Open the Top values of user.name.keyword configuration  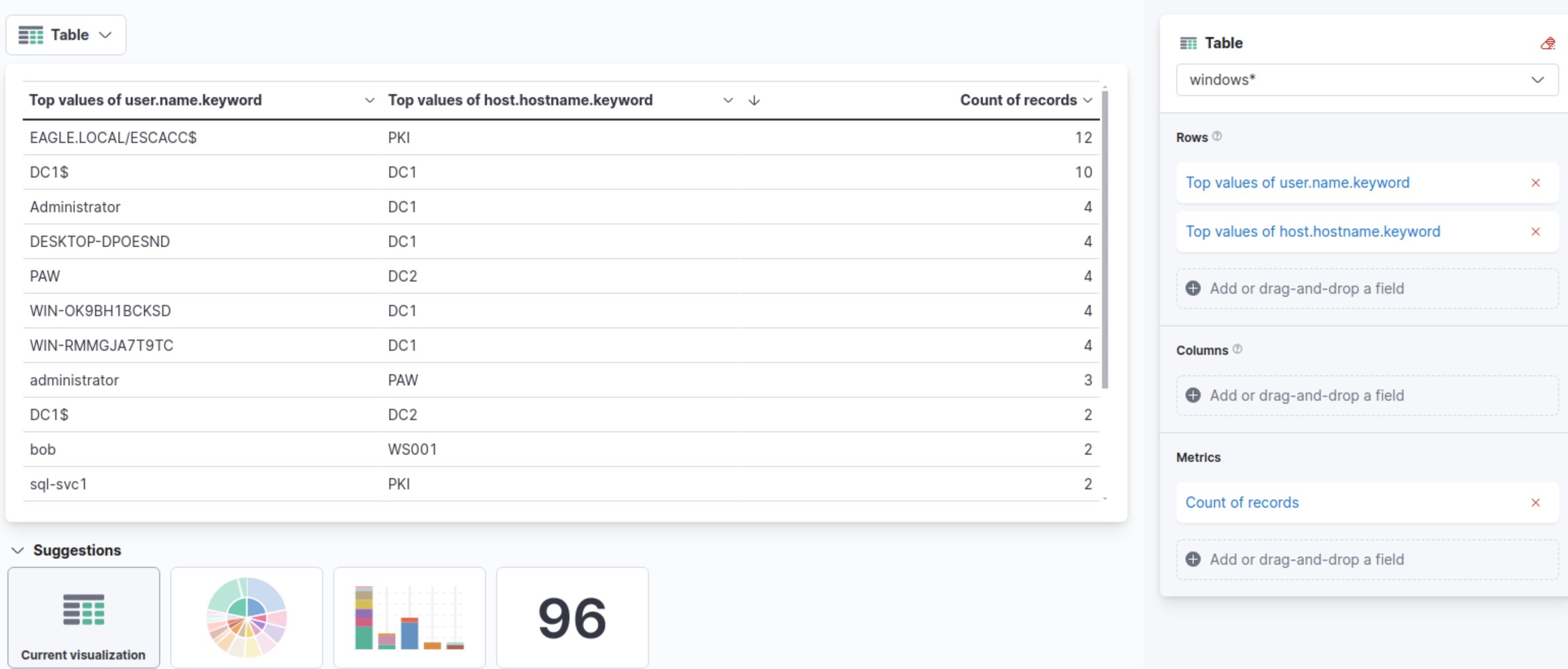click(1297, 183)
